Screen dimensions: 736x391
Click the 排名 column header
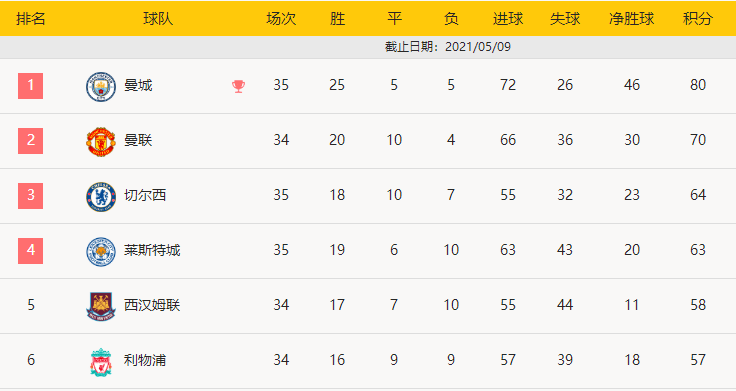(x=31, y=18)
